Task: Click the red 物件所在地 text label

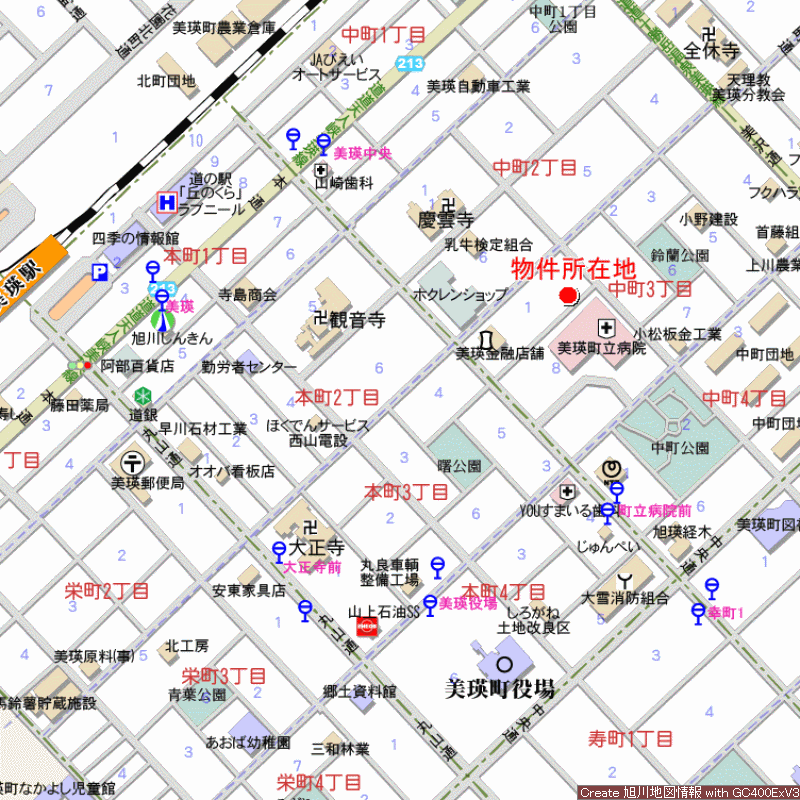Action: 573,268
